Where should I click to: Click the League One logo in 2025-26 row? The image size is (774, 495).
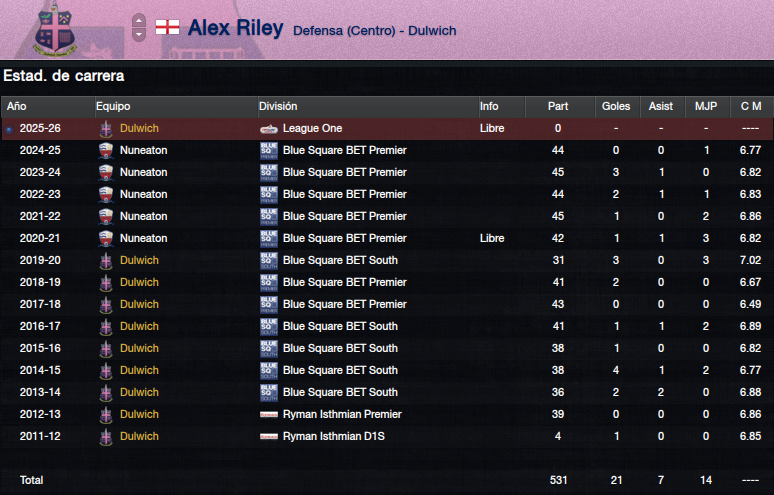click(269, 129)
